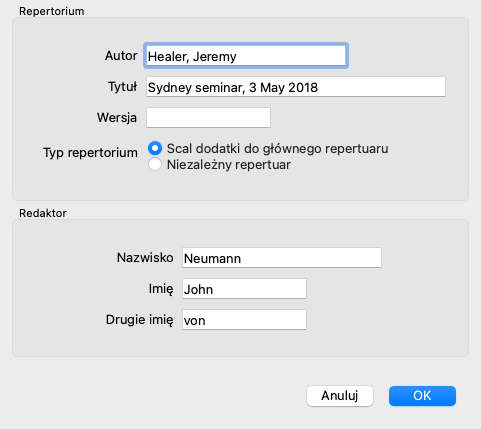Click the Autor label text
Screen dimensions: 481x429
[121, 56]
